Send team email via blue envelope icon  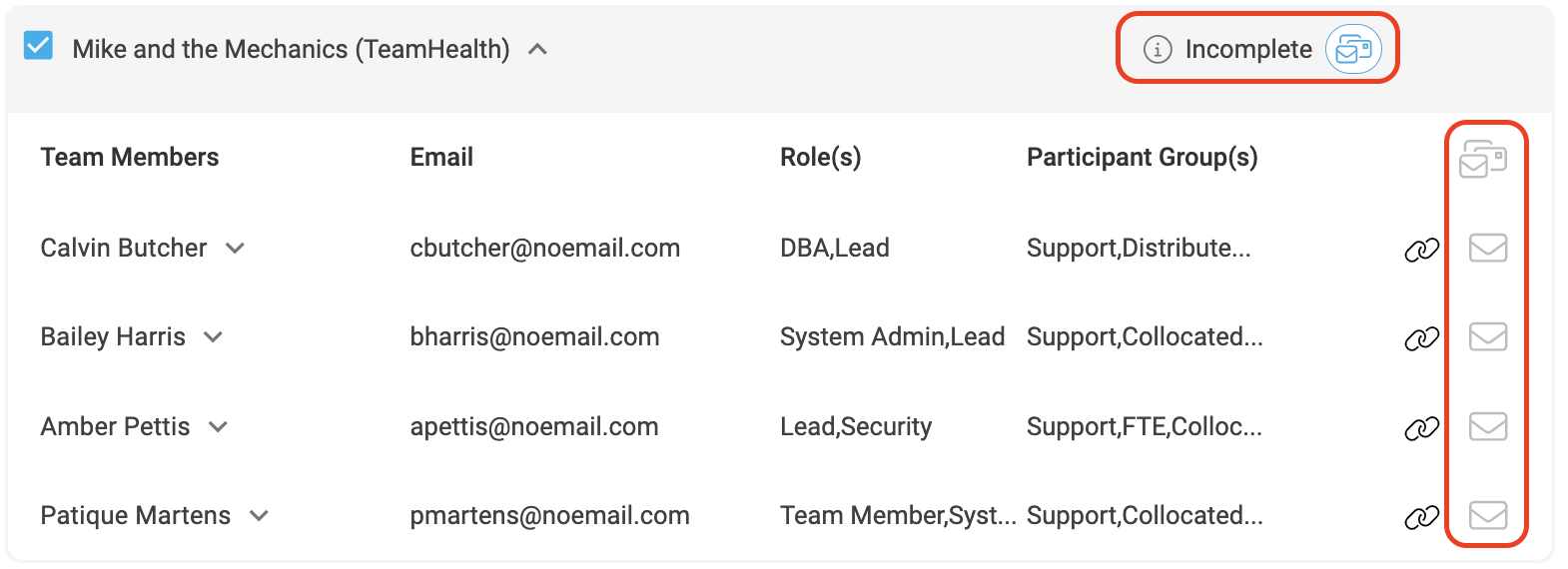(1353, 49)
